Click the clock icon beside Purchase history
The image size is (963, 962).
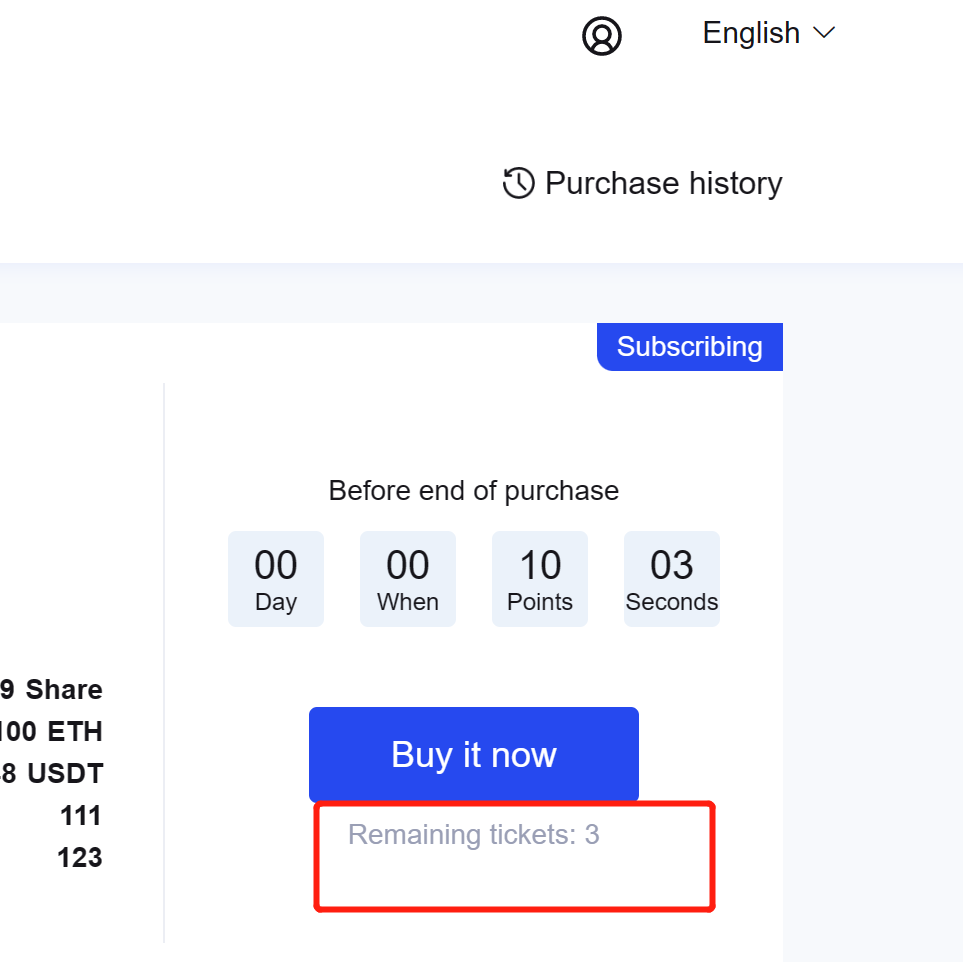click(x=518, y=183)
